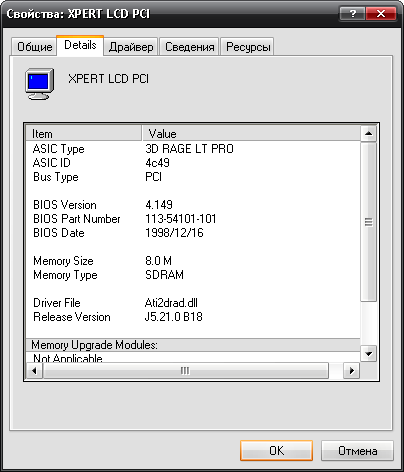This screenshot has height=472, width=404.
Task: Click the OK button
Action: [x=276, y=451]
